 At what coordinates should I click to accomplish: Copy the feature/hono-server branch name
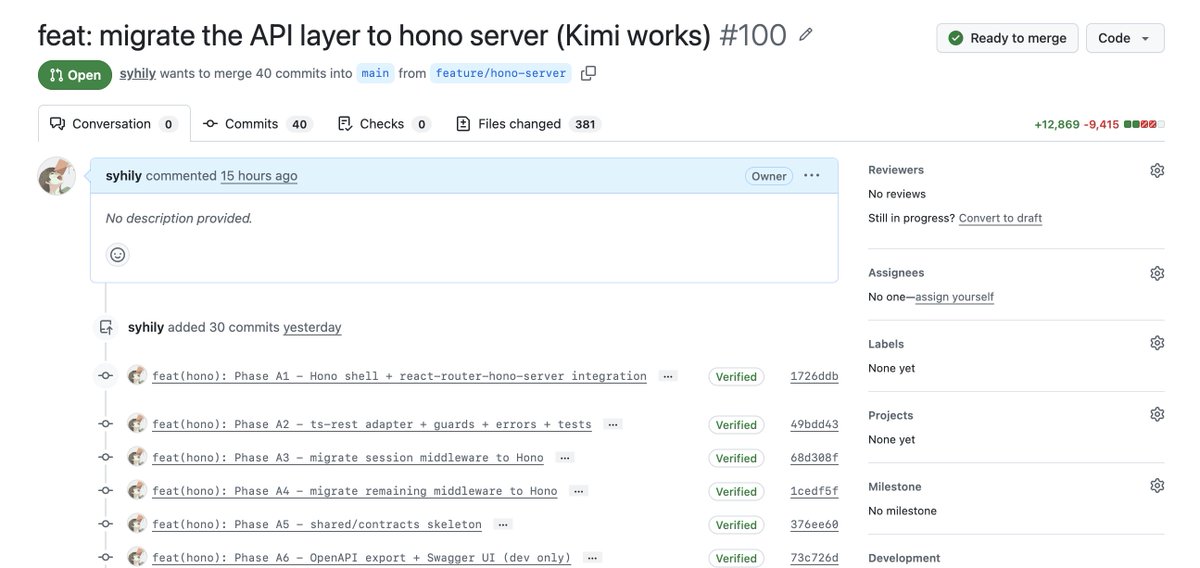pyautogui.click(x=588, y=73)
